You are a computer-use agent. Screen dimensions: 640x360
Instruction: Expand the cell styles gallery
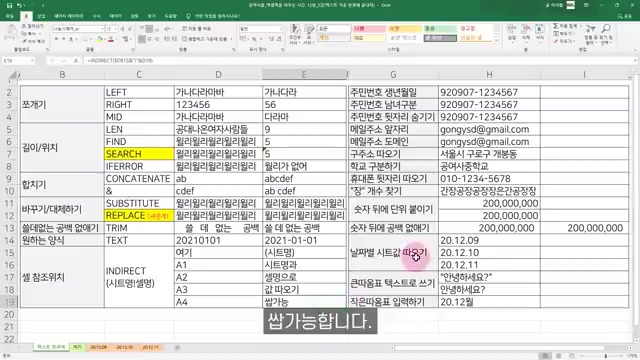point(496,41)
